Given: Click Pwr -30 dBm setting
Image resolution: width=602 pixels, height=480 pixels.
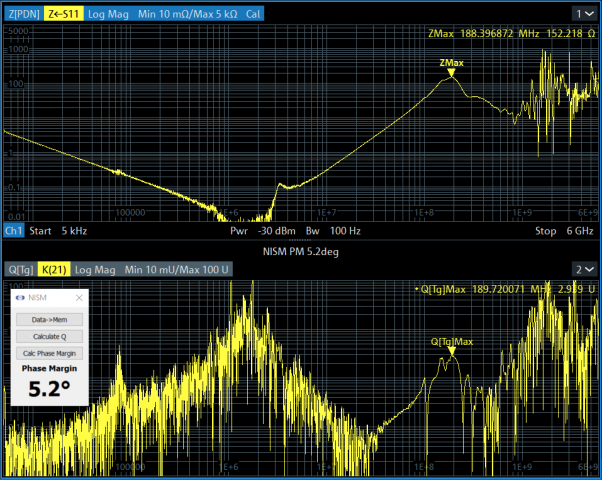Looking at the screenshot, I should (263, 231).
